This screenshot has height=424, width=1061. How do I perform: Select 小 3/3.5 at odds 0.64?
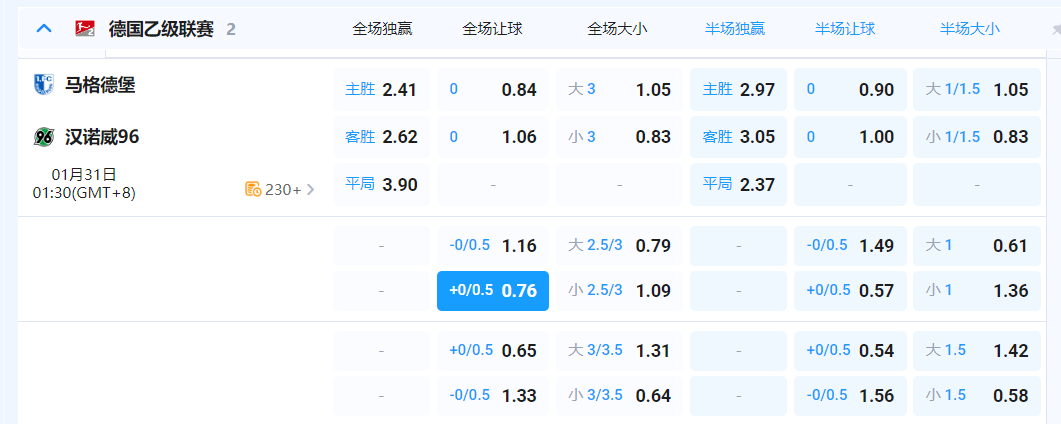point(619,396)
